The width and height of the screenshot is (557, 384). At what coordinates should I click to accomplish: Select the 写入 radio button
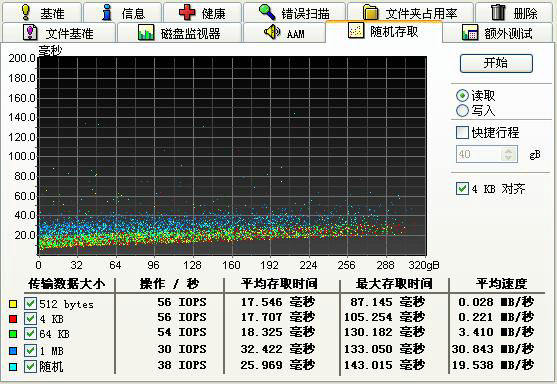[462, 110]
